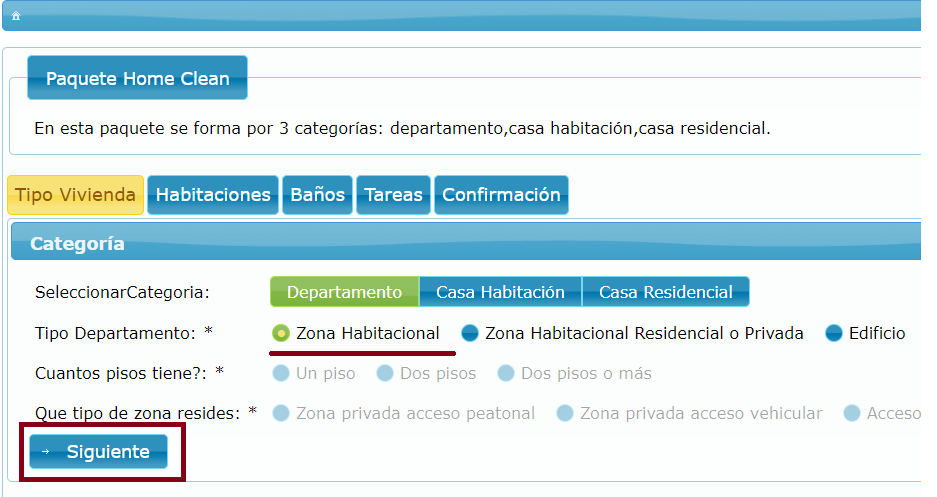Screen dimensions: 937x497
Task: Select Zona privada acceso vehicular
Action: [x=565, y=413]
